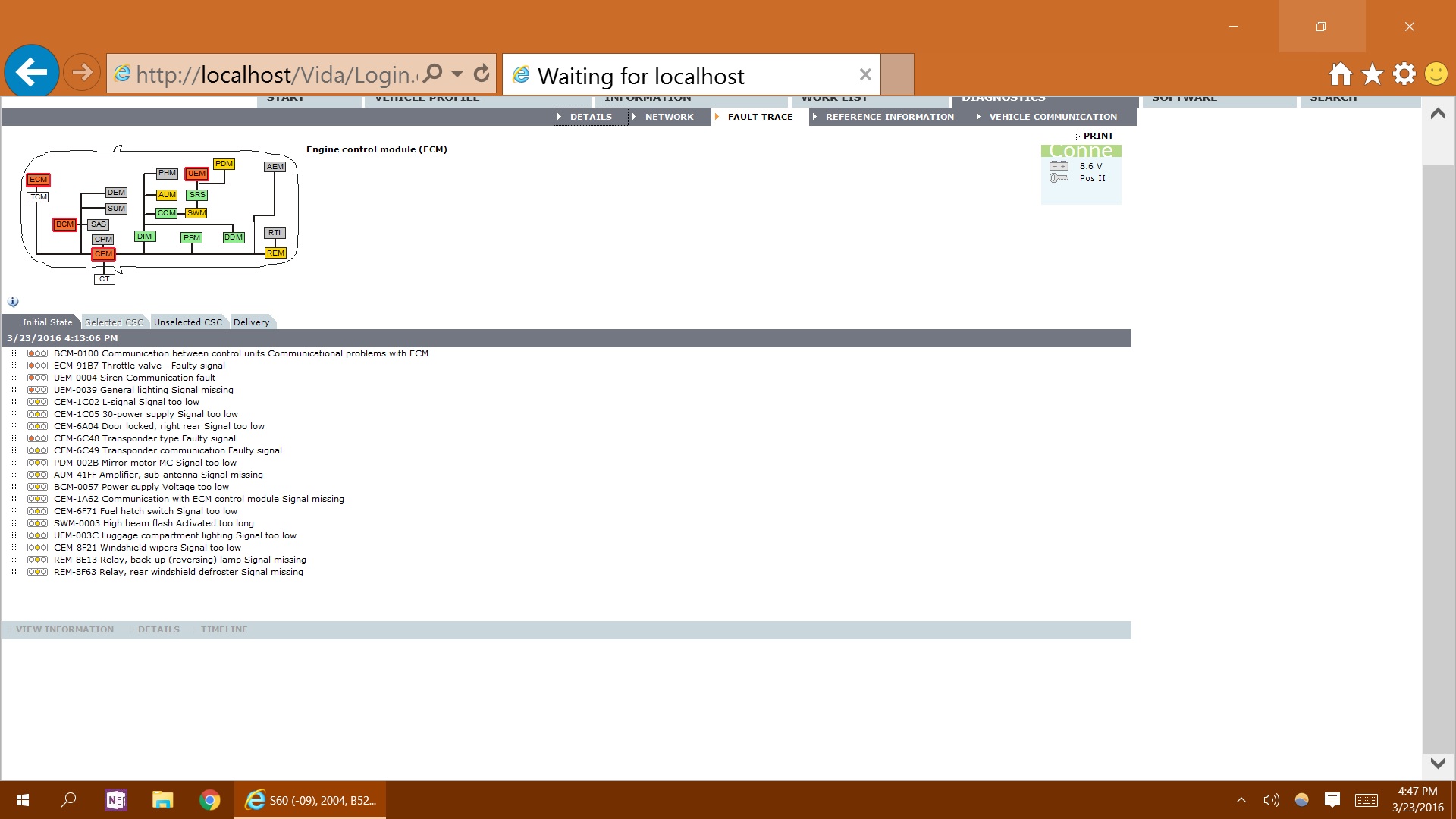The height and width of the screenshot is (819, 1456).
Task: Click status indicator for BCM-0100 fault
Action: (x=37, y=353)
